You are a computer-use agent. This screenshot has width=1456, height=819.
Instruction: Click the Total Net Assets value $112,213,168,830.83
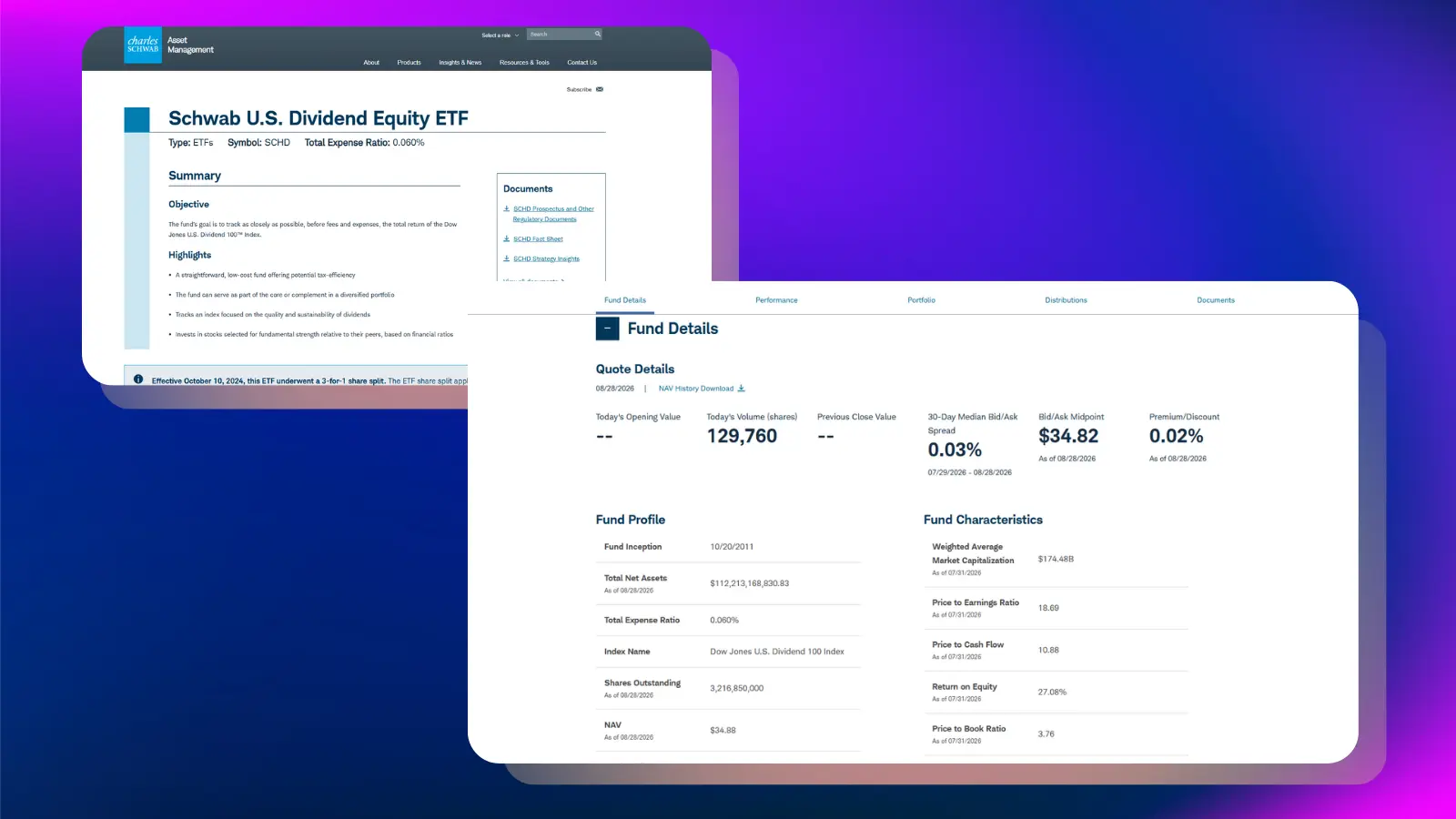click(750, 583)
